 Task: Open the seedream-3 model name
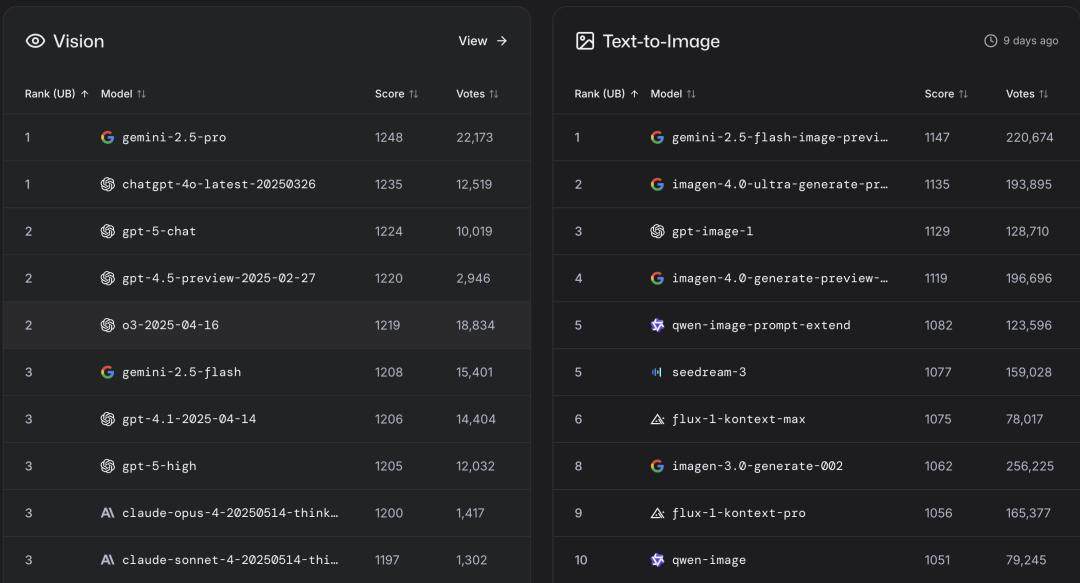pyautogui.click(x=709, y=372)
